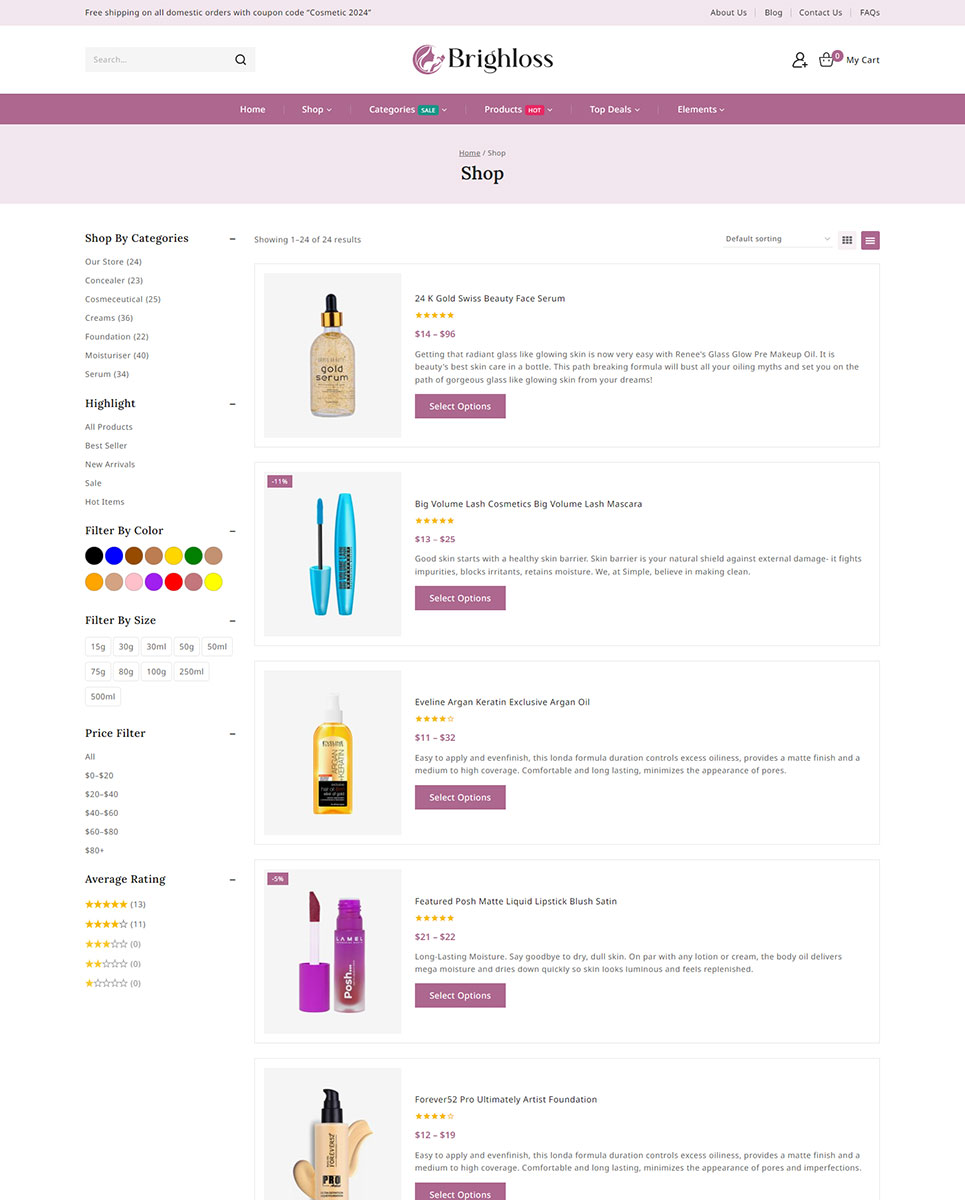Open the user account icon
The image size is (965, 1200).
[799, 60]
